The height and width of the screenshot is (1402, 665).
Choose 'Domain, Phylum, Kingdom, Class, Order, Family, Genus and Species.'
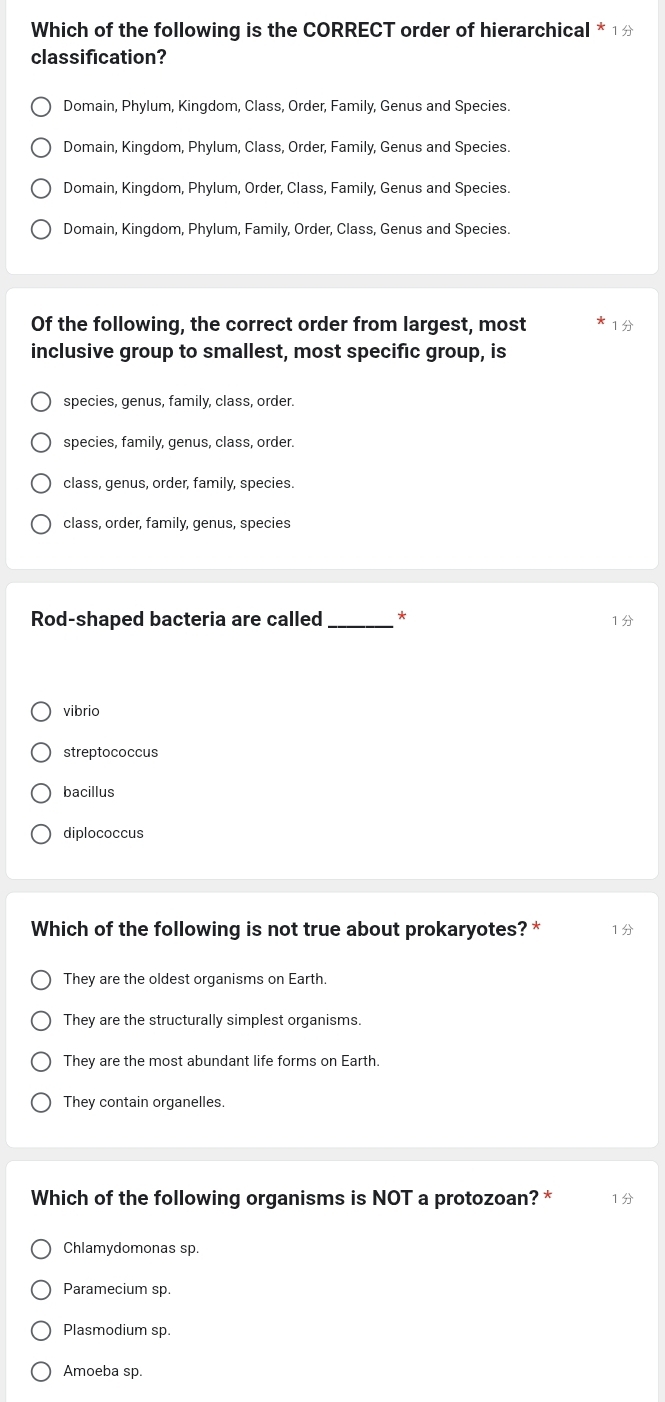(x=41, y=106)
